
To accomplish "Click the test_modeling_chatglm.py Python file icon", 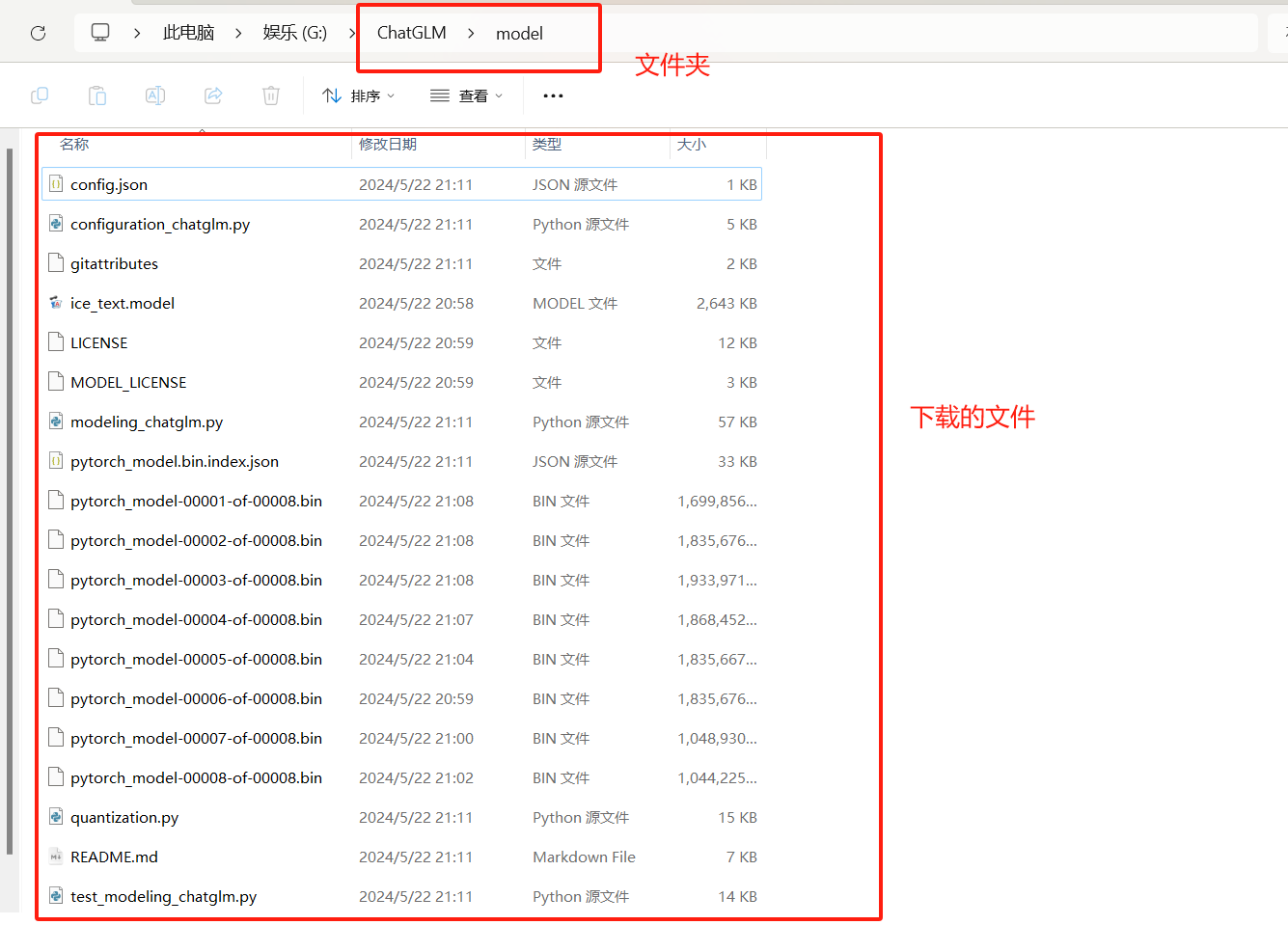I will pos(56,895).
